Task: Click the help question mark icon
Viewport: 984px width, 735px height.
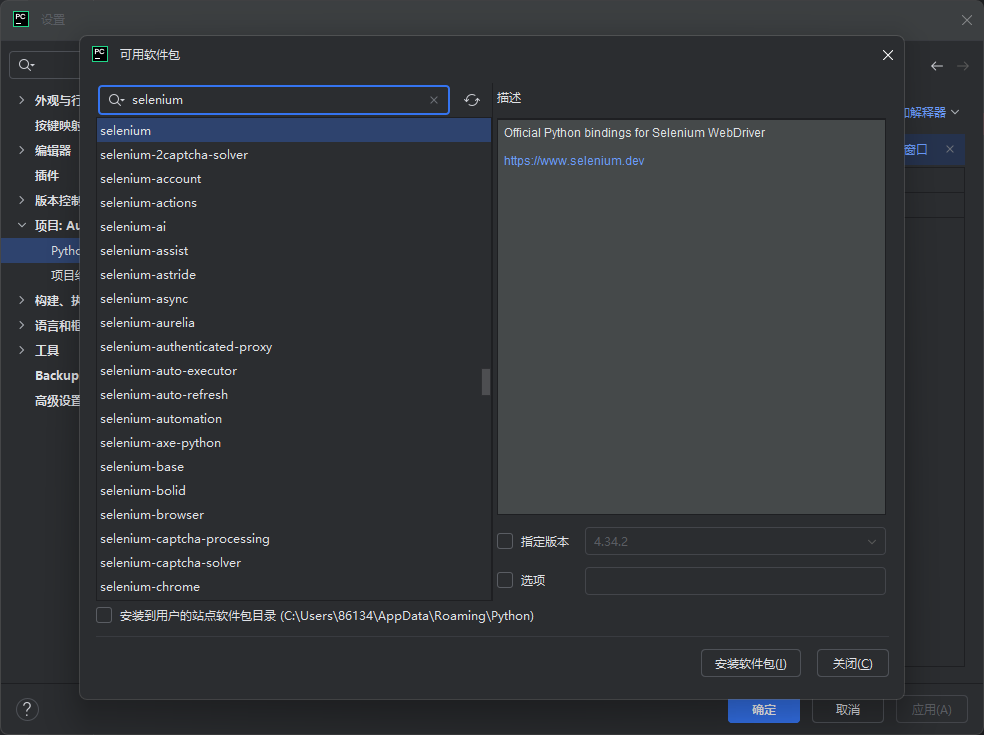Action: pyautogui.click(x=27, y=710)
